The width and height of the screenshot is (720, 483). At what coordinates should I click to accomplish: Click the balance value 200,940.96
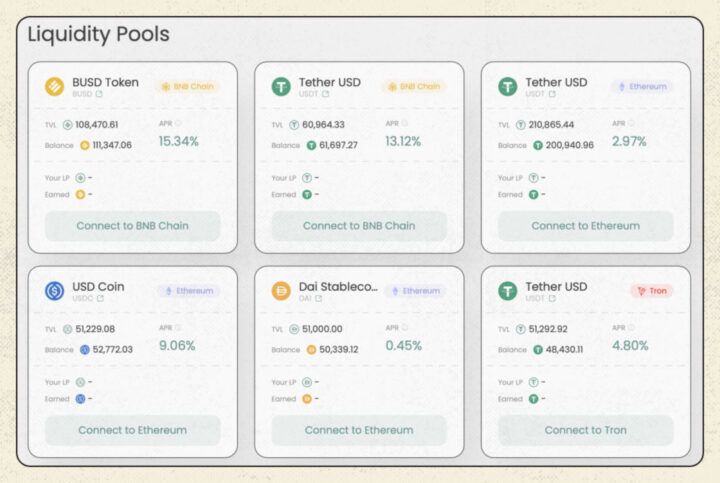[569, 146]
